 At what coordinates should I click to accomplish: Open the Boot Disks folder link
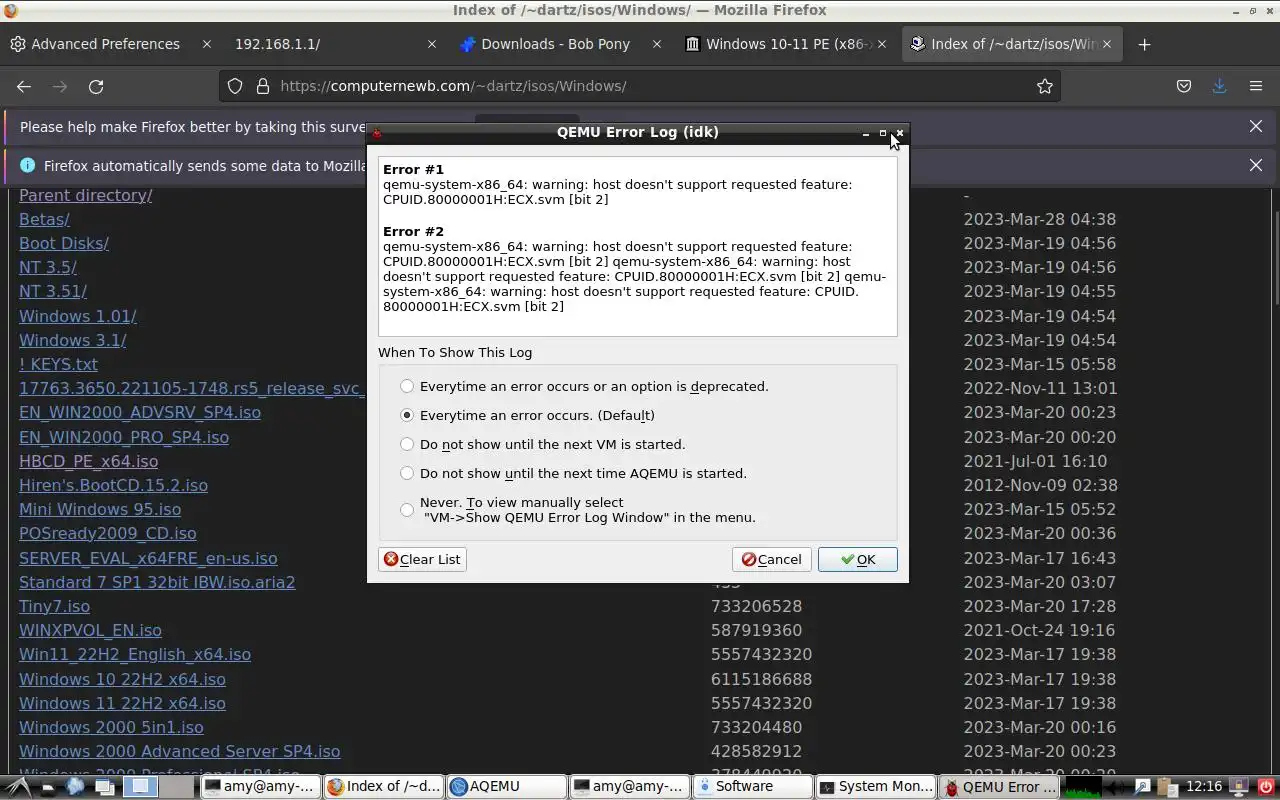(x=64, y=243)
